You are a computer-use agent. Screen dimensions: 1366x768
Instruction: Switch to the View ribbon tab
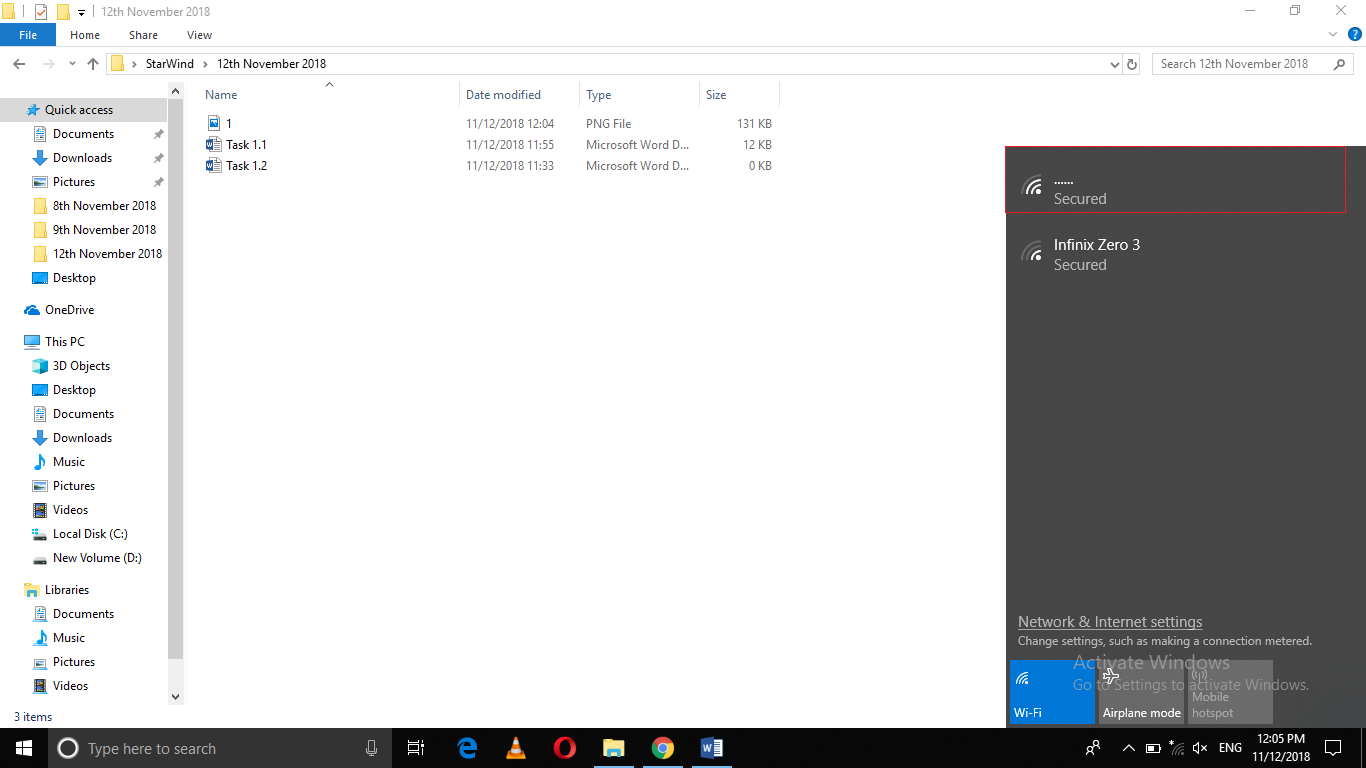pyautogui.click(x=198, y=34)
